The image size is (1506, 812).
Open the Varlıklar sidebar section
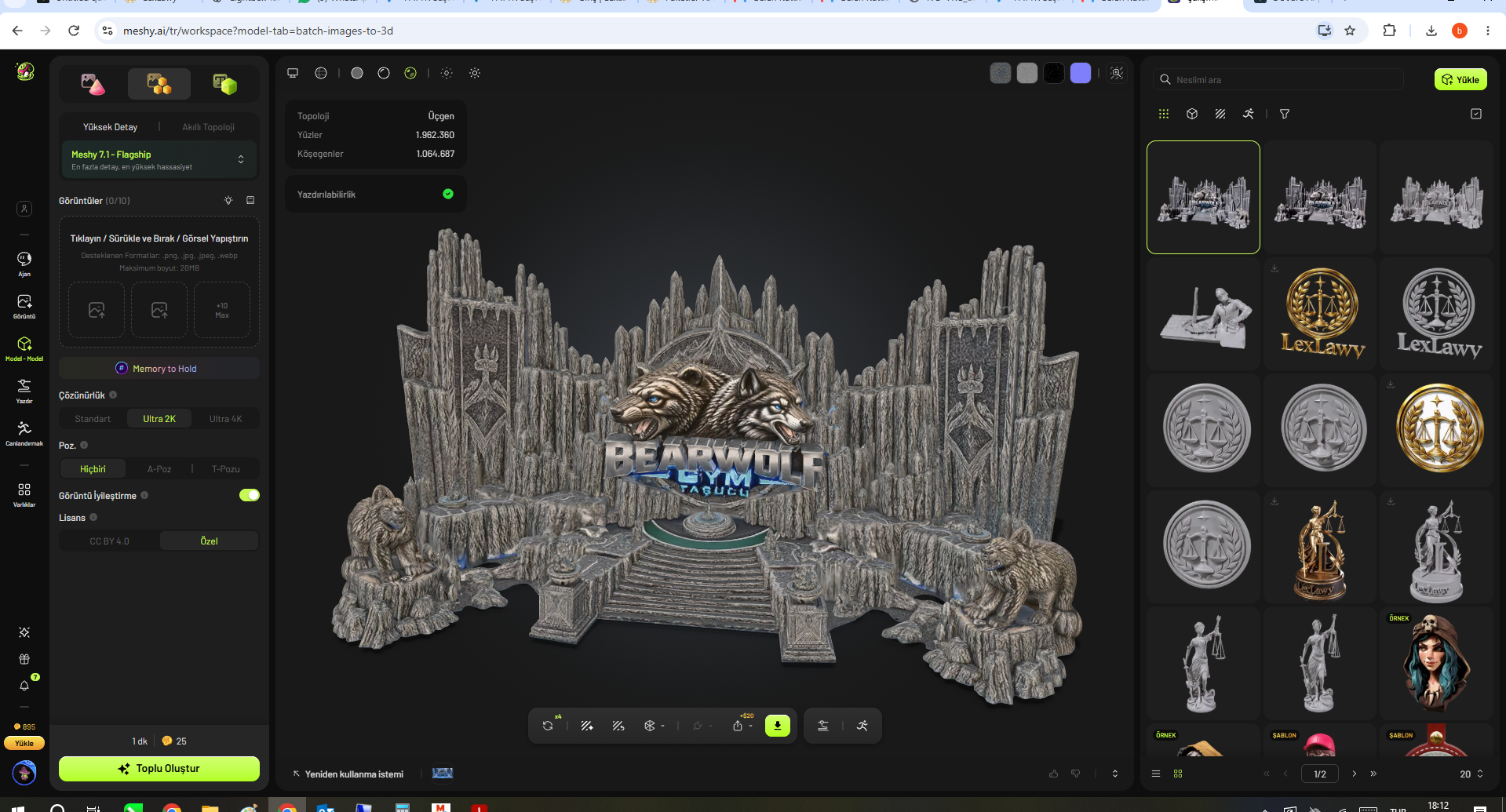(24, 494)
